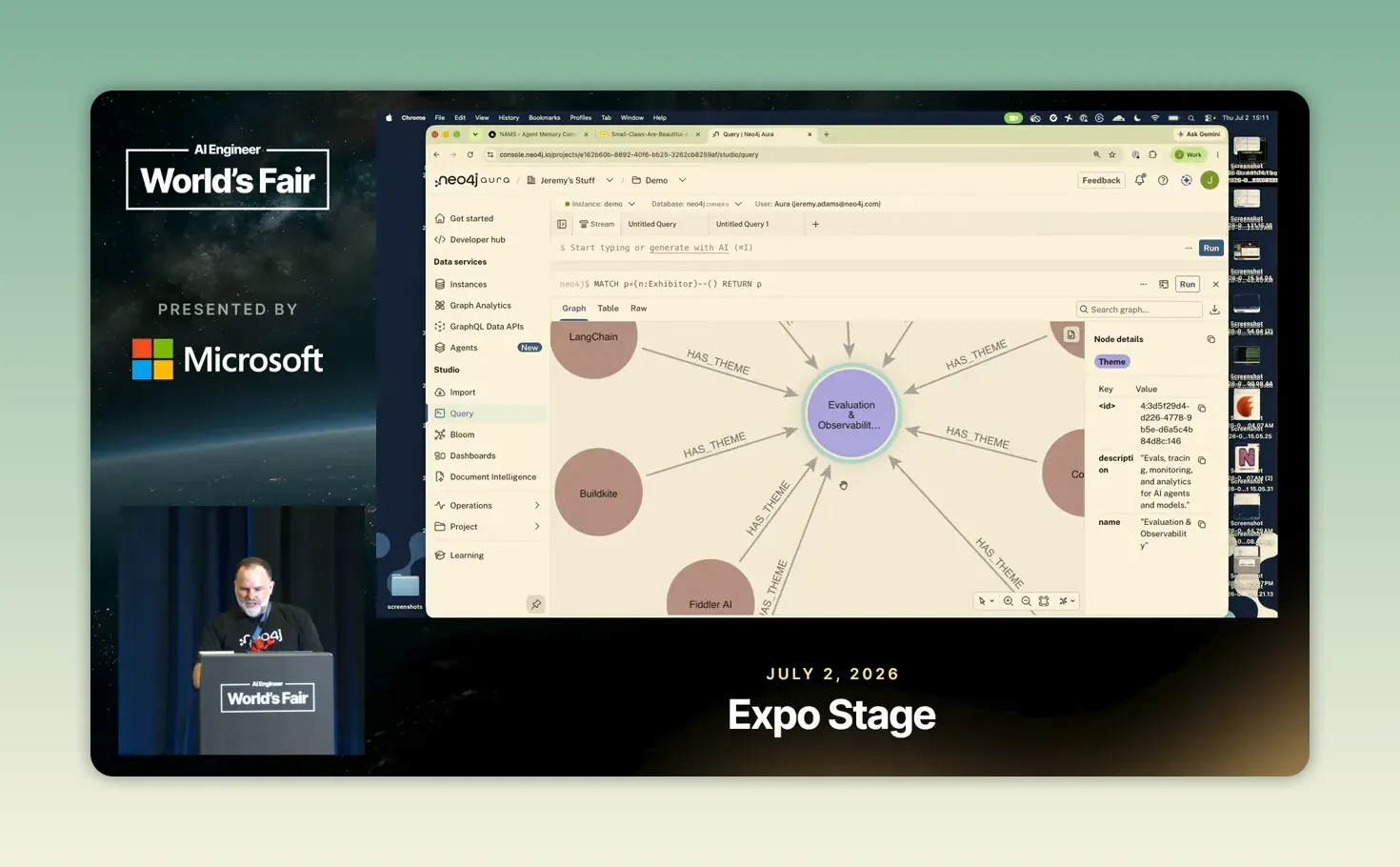
Task: Download the graph result with download icon
Action: (x=1214, y=310)
